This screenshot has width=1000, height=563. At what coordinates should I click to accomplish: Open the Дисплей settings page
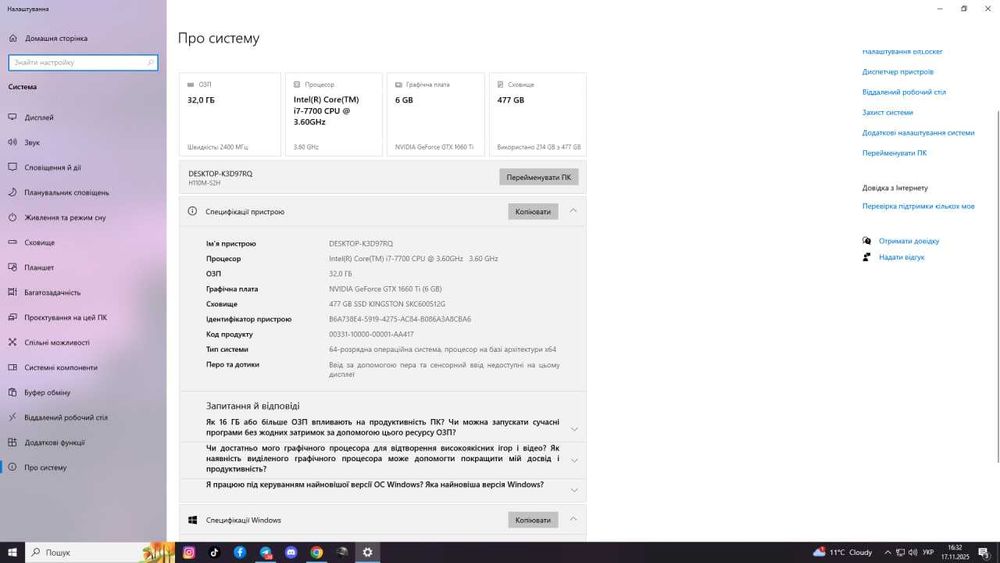point(83,117)
